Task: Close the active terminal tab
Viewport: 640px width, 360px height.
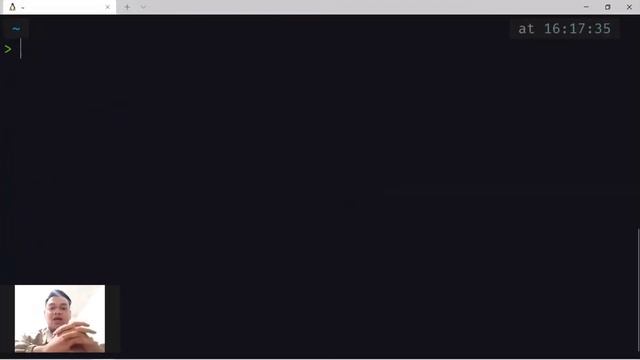Action: (108, 7)
